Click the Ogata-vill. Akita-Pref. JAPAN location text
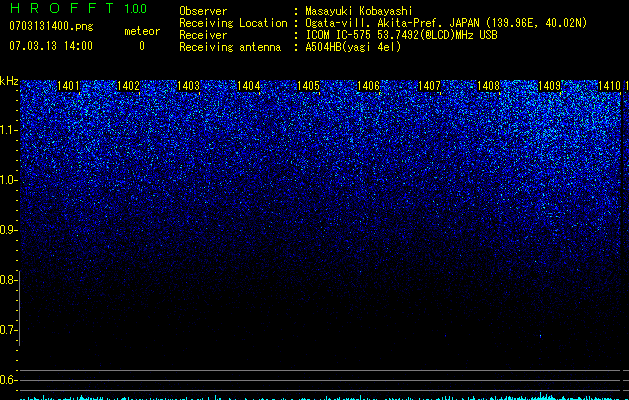Screen dimensions: 629x400 pyautogui.click(x=446, y=23)
